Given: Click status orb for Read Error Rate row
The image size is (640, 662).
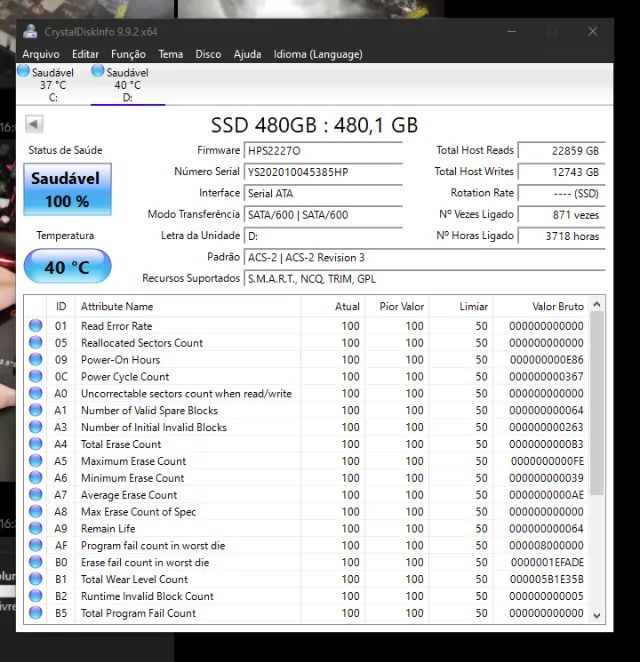Looking at the screenshot, I should 35,326.
